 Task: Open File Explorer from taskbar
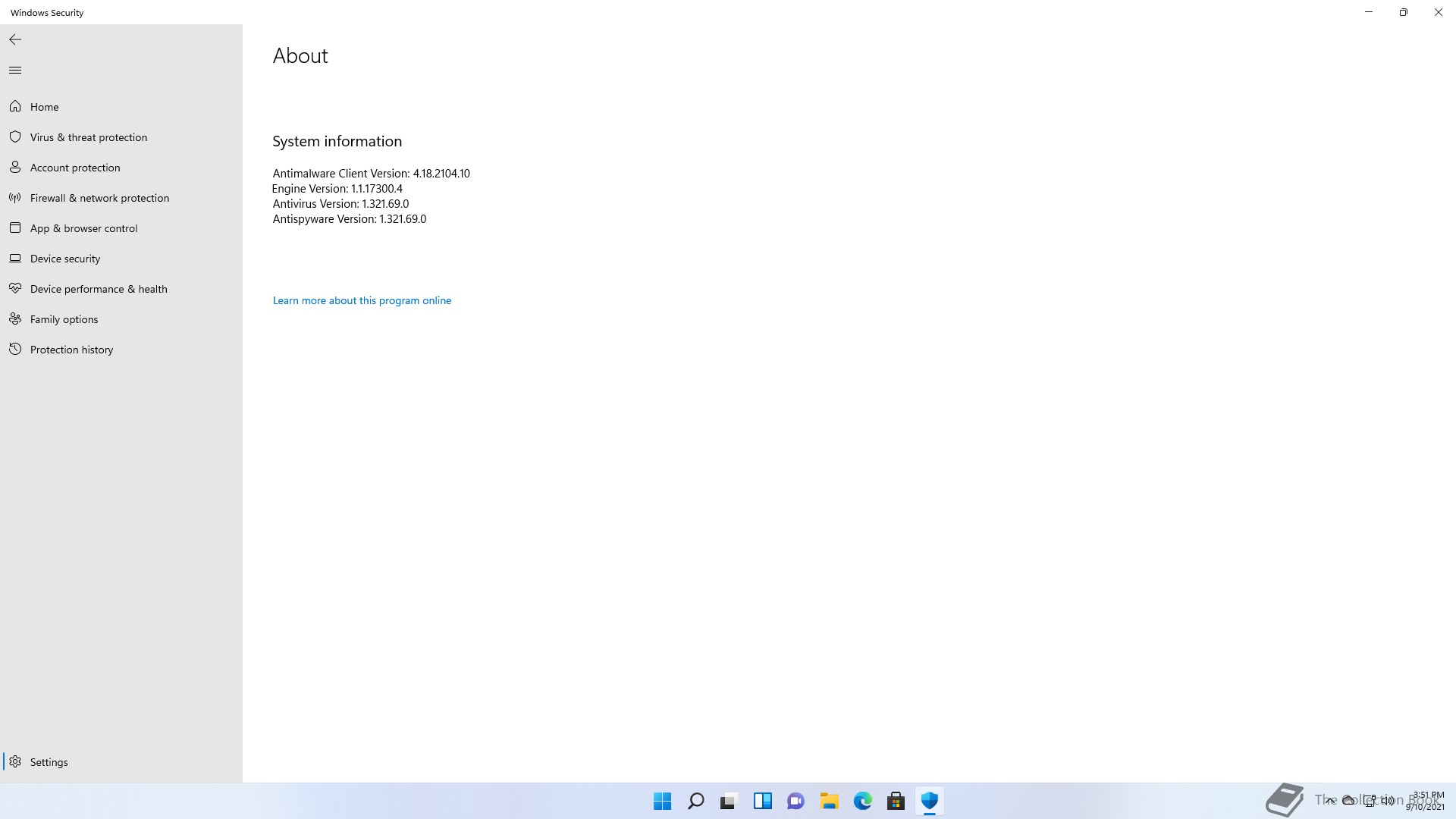pos(829,801)
